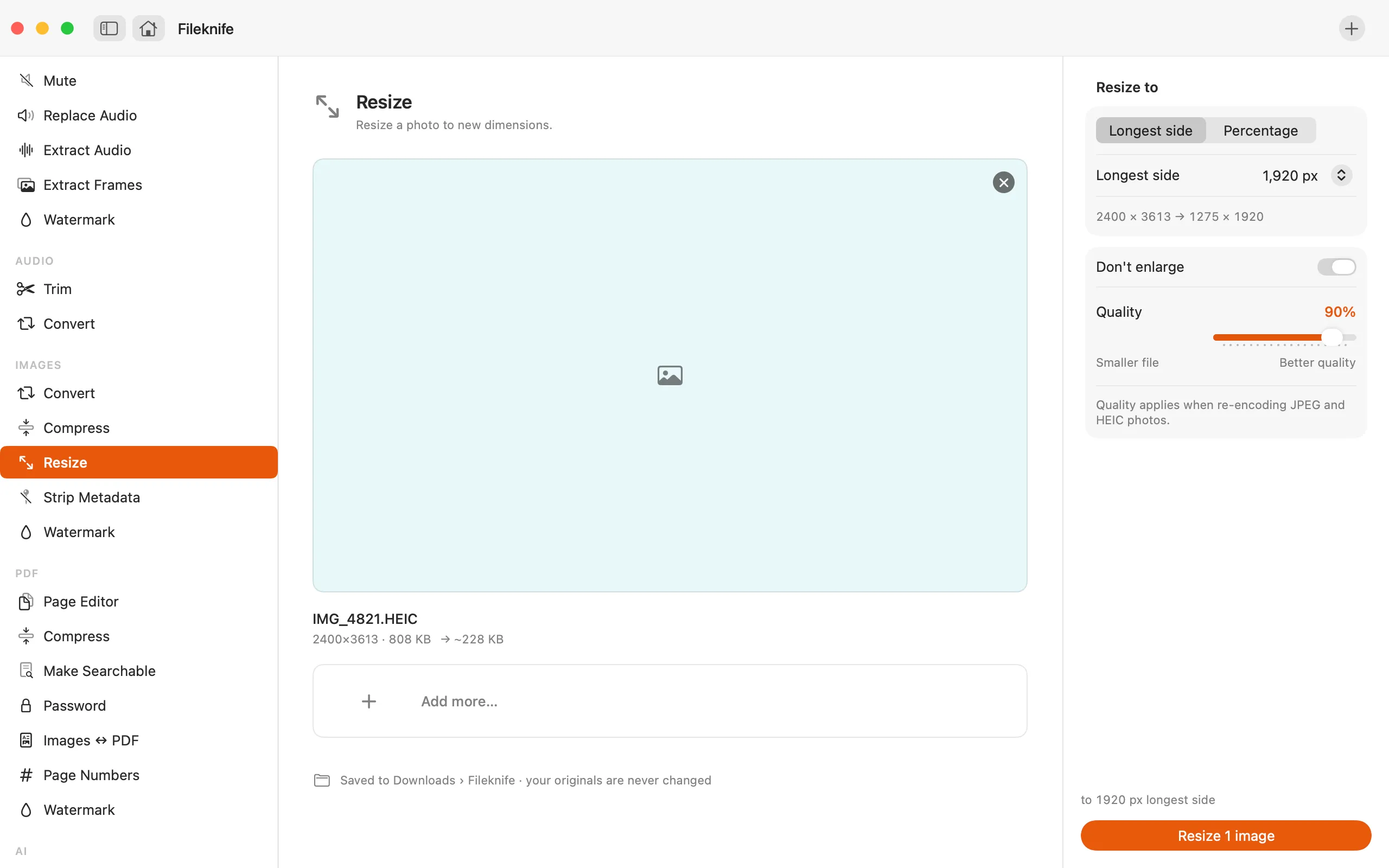Open the Audio Convert tool
1389x868 pixels.
pos(139,324)
